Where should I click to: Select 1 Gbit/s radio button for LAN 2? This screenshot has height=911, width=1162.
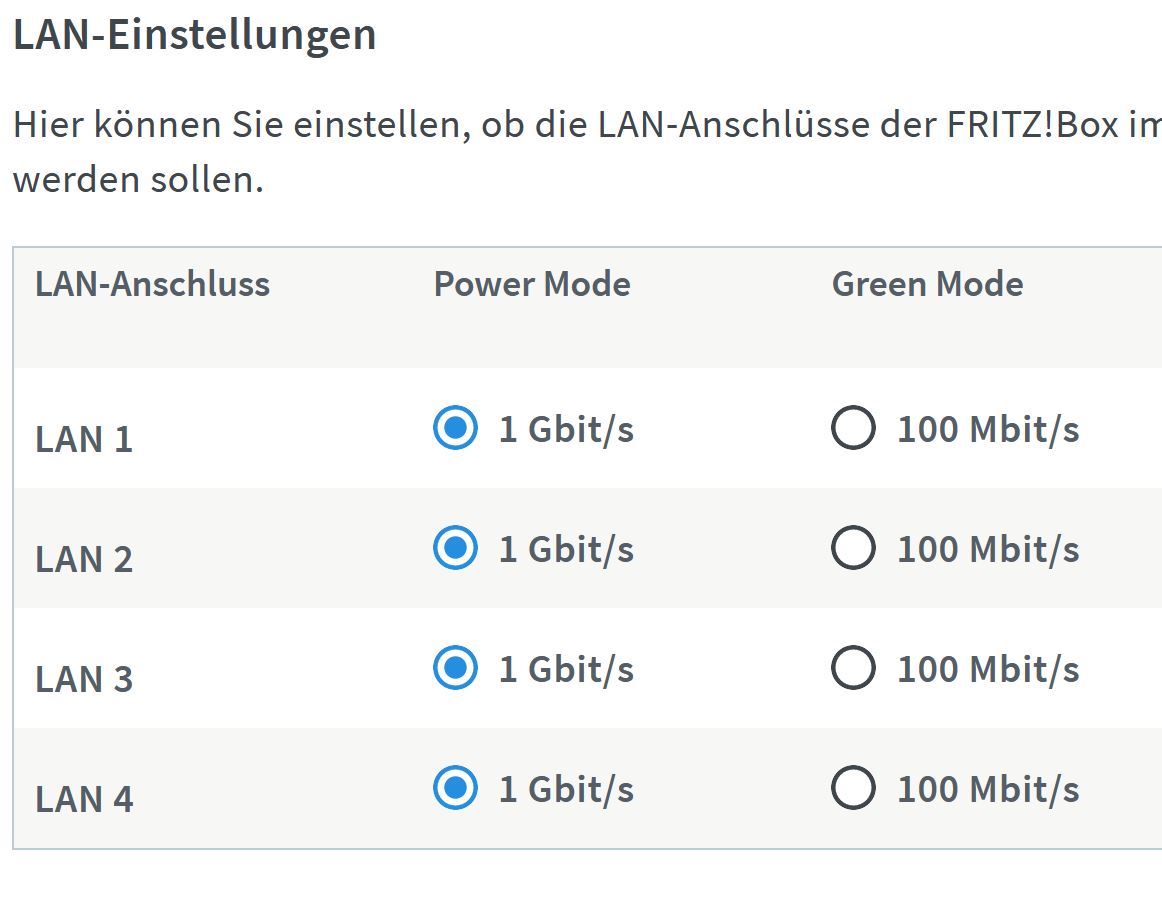[x=455, y=548]
